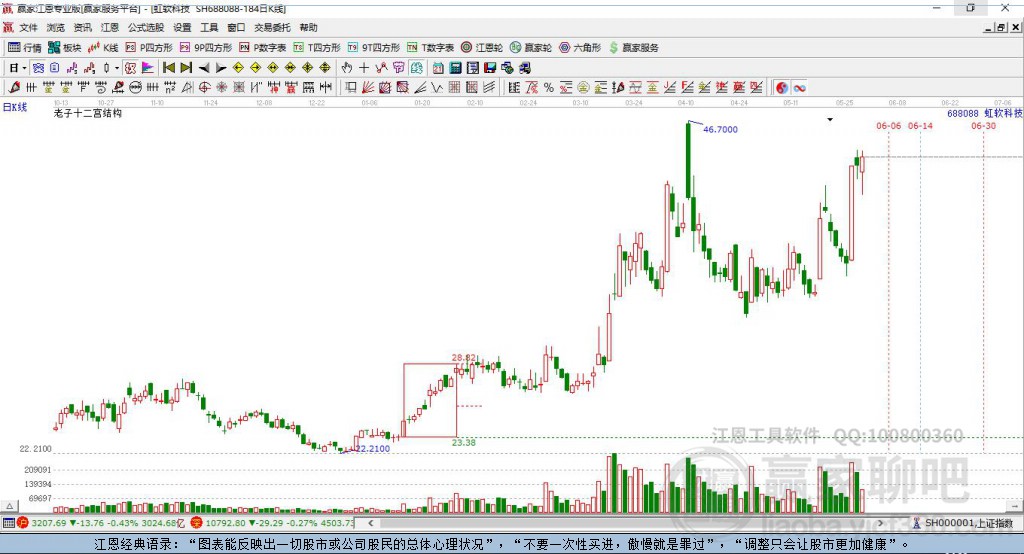
Task: Click the 日K线 label
Action: (x=15, y=107)
